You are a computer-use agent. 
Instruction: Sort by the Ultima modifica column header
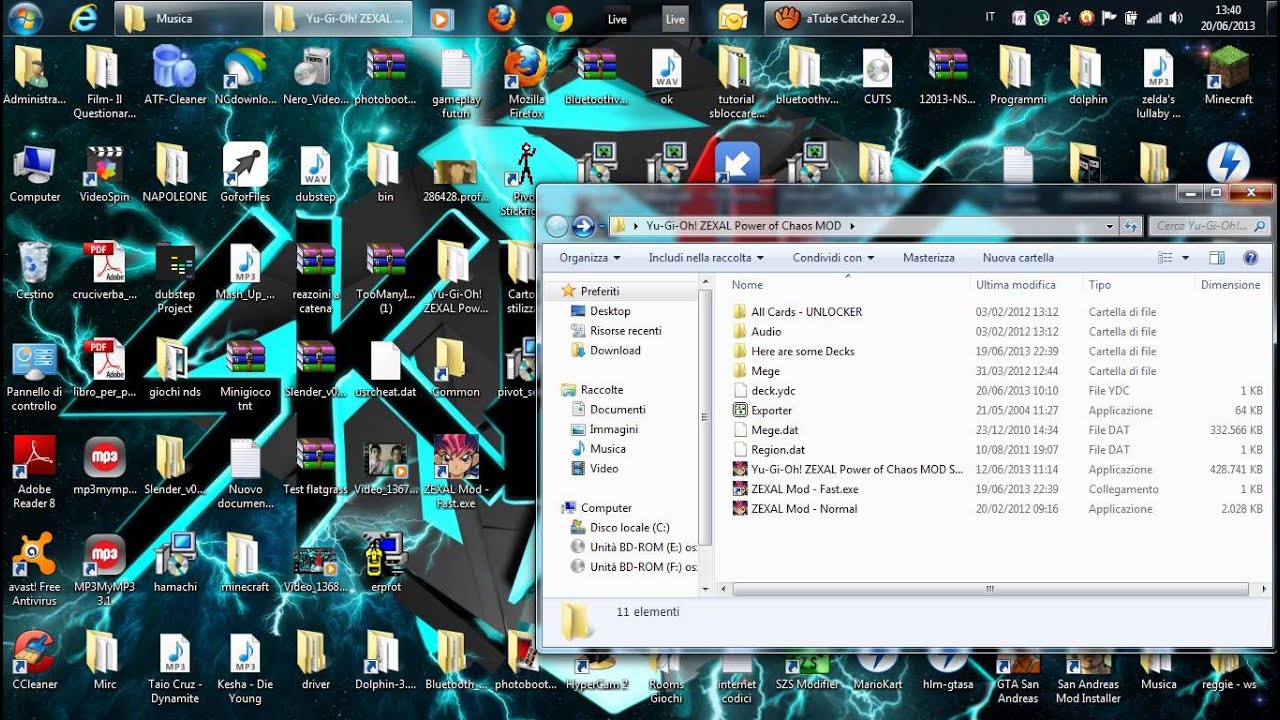(1026, 285)
